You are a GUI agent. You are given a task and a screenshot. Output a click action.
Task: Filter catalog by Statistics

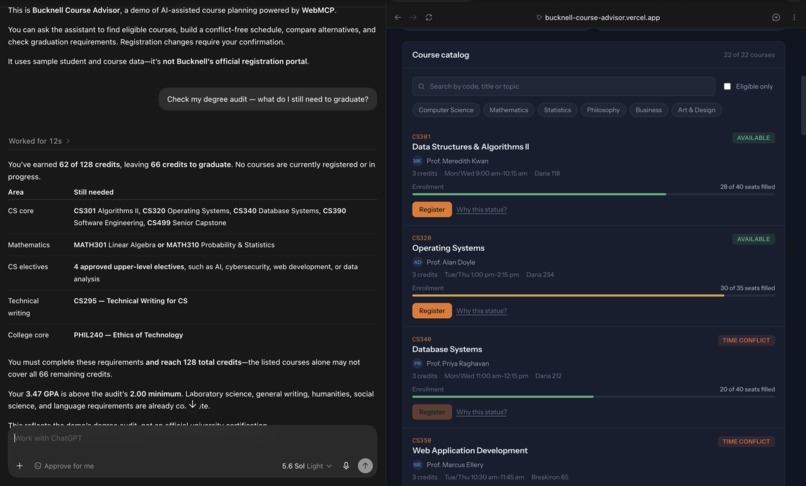tap(557, 110)
